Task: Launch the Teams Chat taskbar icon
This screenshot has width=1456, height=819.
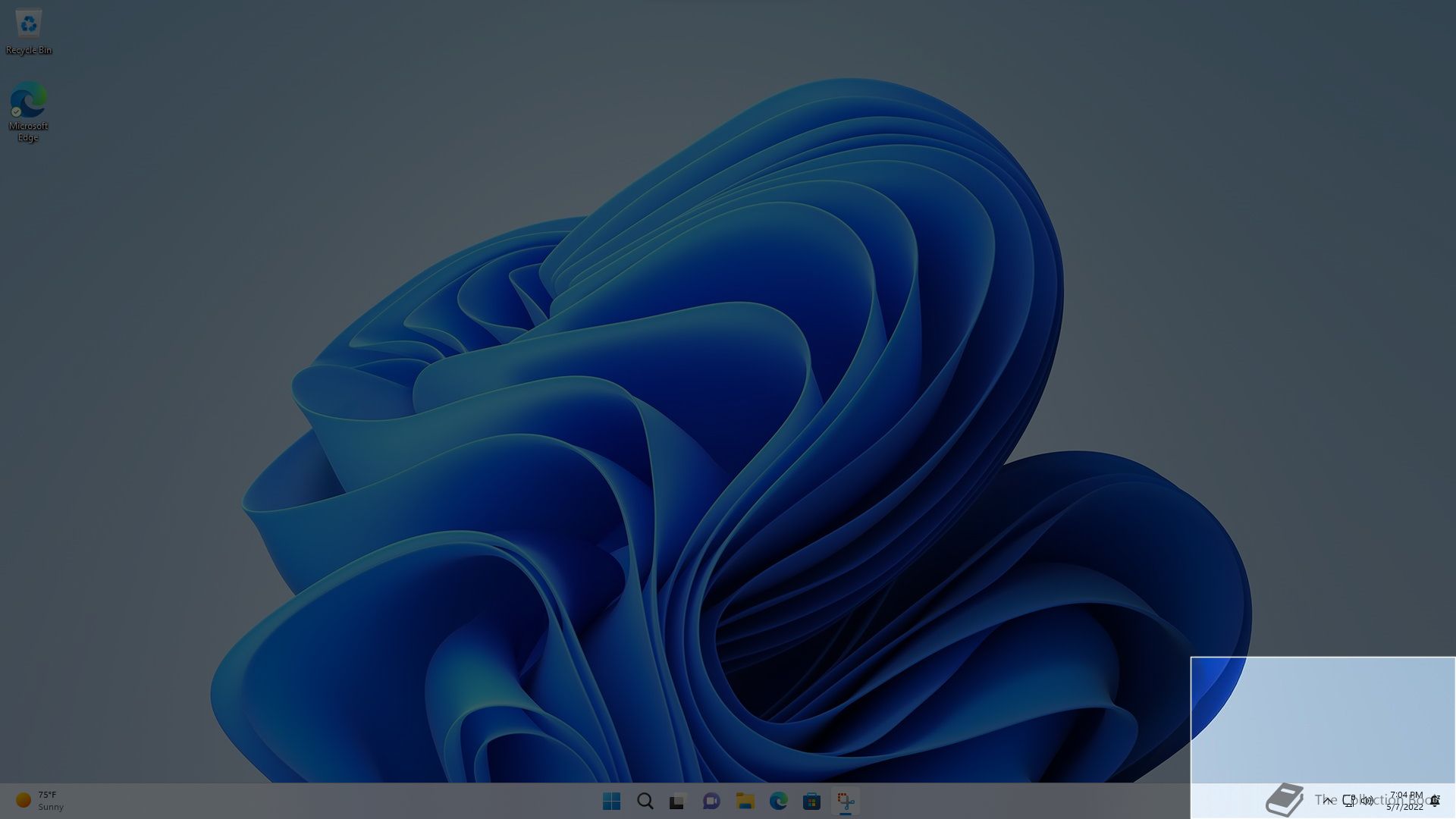Action: click(x=711, y=801)
